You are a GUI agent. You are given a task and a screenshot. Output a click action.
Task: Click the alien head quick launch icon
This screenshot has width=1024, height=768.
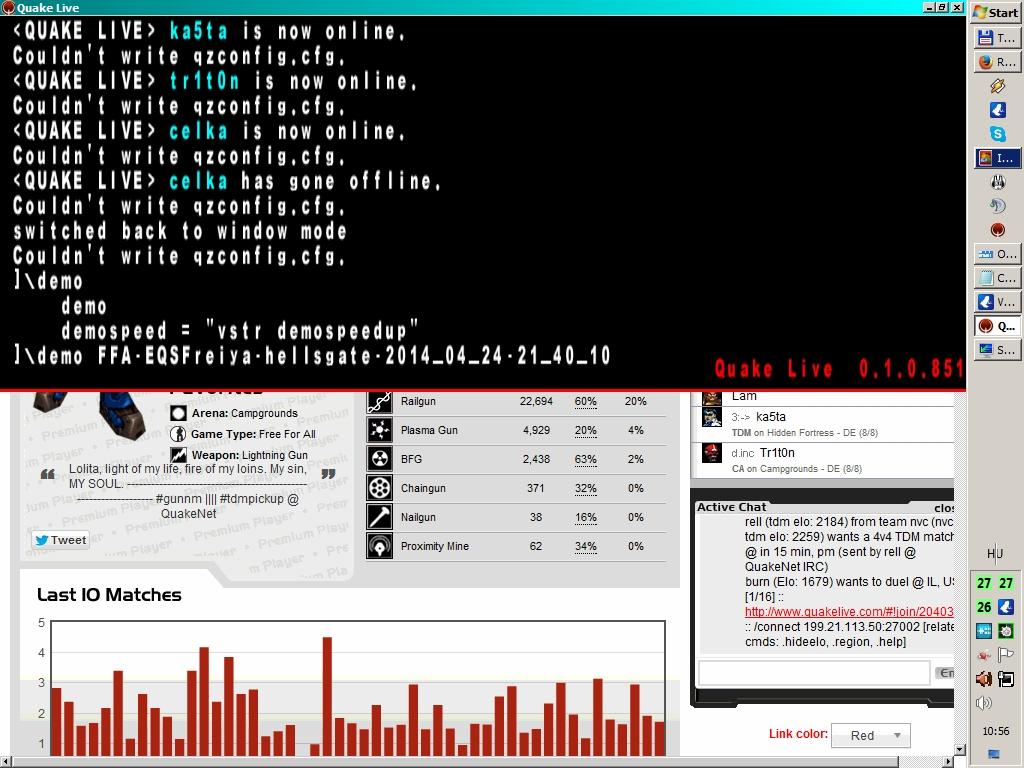point(997,182)
